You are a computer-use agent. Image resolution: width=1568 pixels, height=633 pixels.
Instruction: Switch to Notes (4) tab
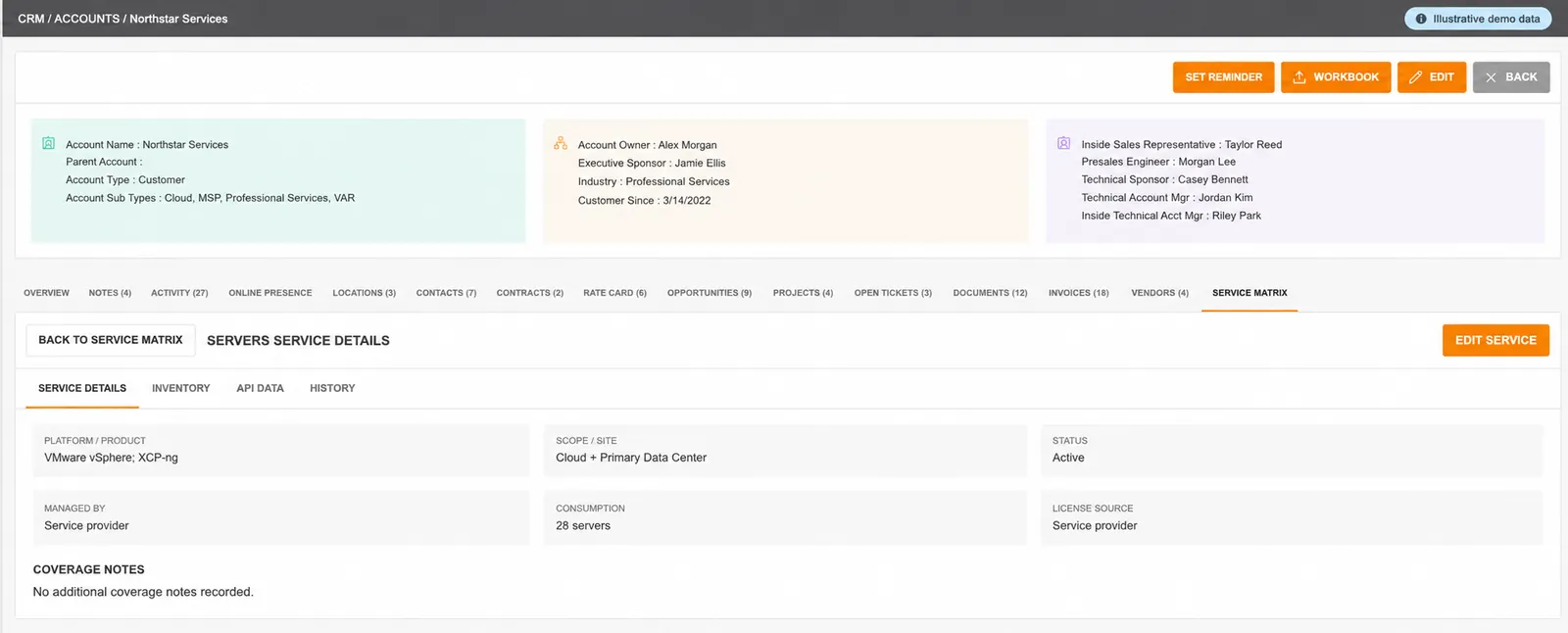pyautogui.click(x=110, y=293)
